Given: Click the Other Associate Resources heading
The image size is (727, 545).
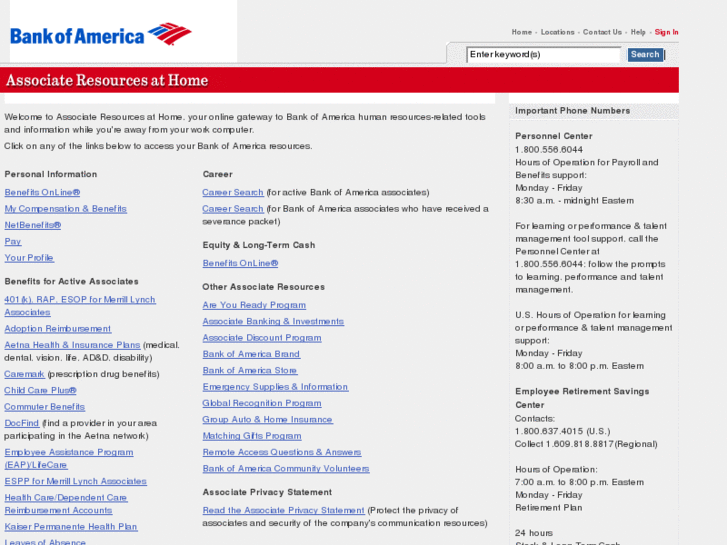Looking at the screenshot, I should (263, 287).
